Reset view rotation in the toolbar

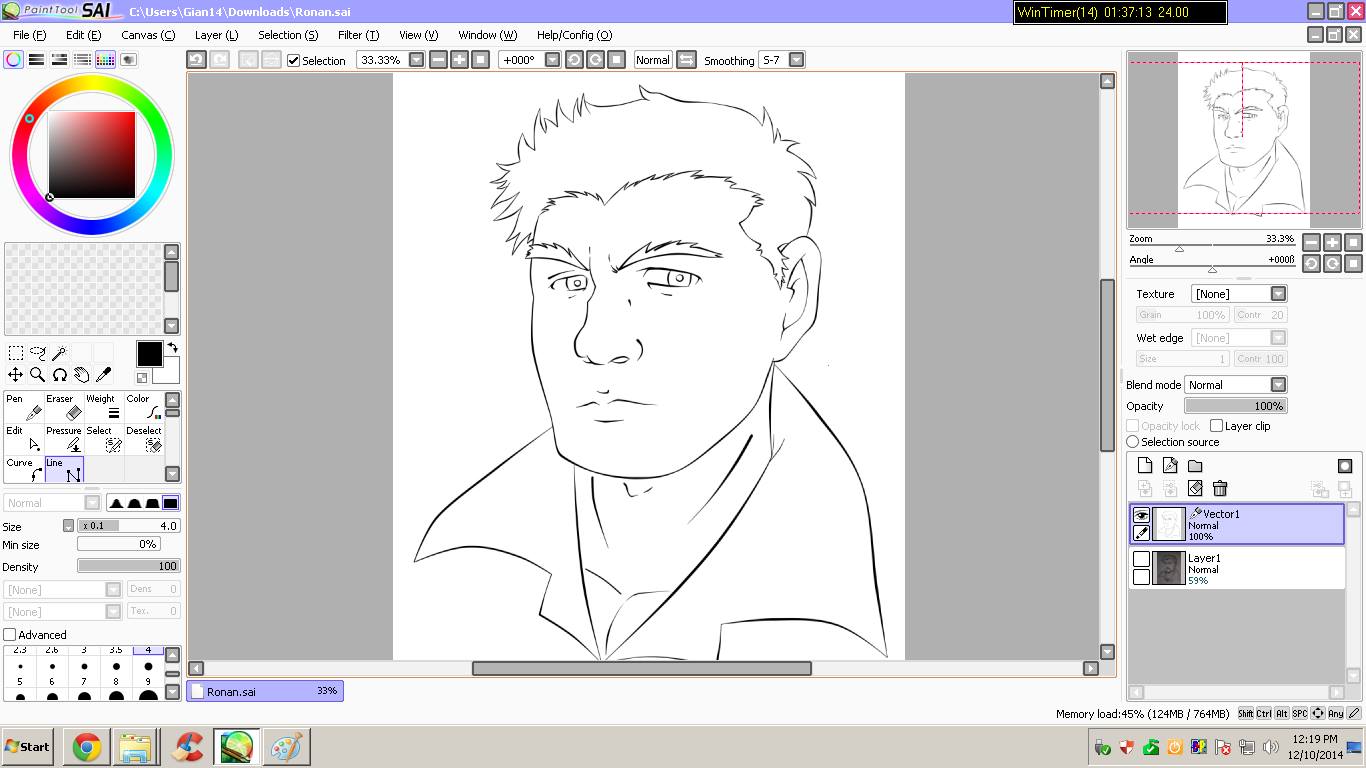click(x=617, y=60)
